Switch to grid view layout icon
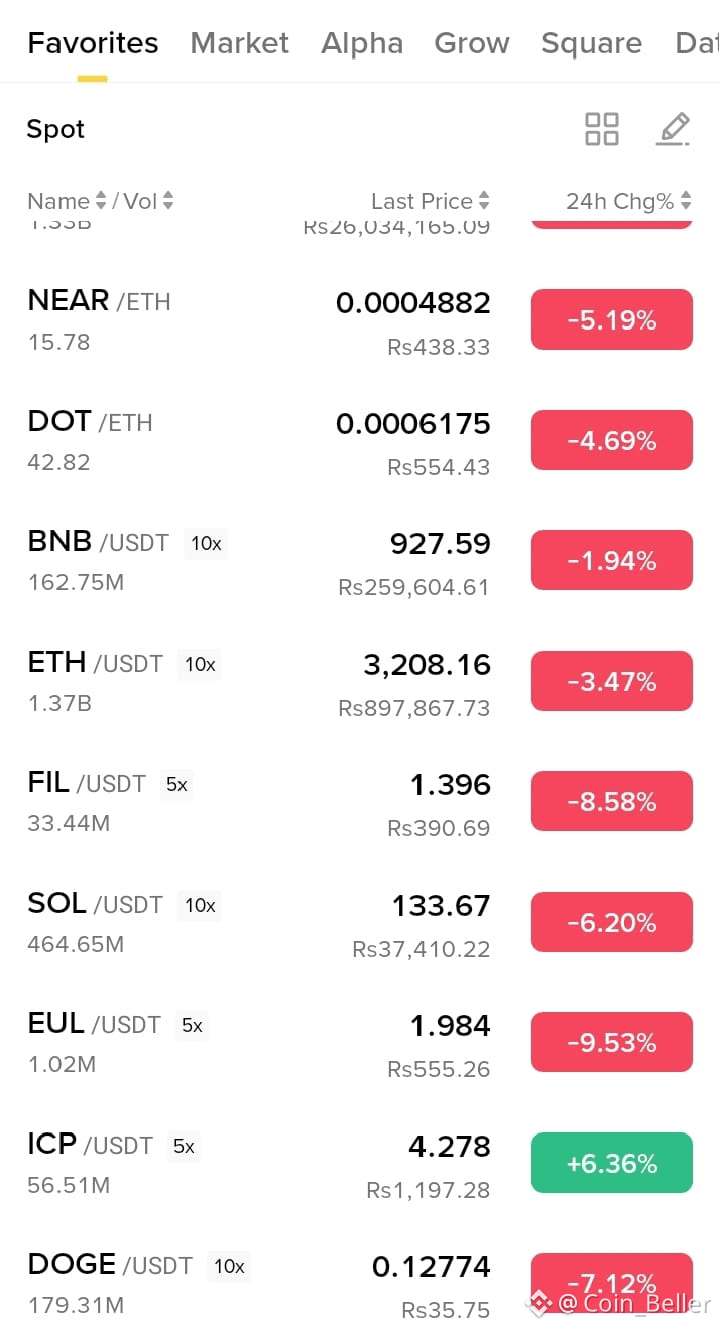 (601, 129)
